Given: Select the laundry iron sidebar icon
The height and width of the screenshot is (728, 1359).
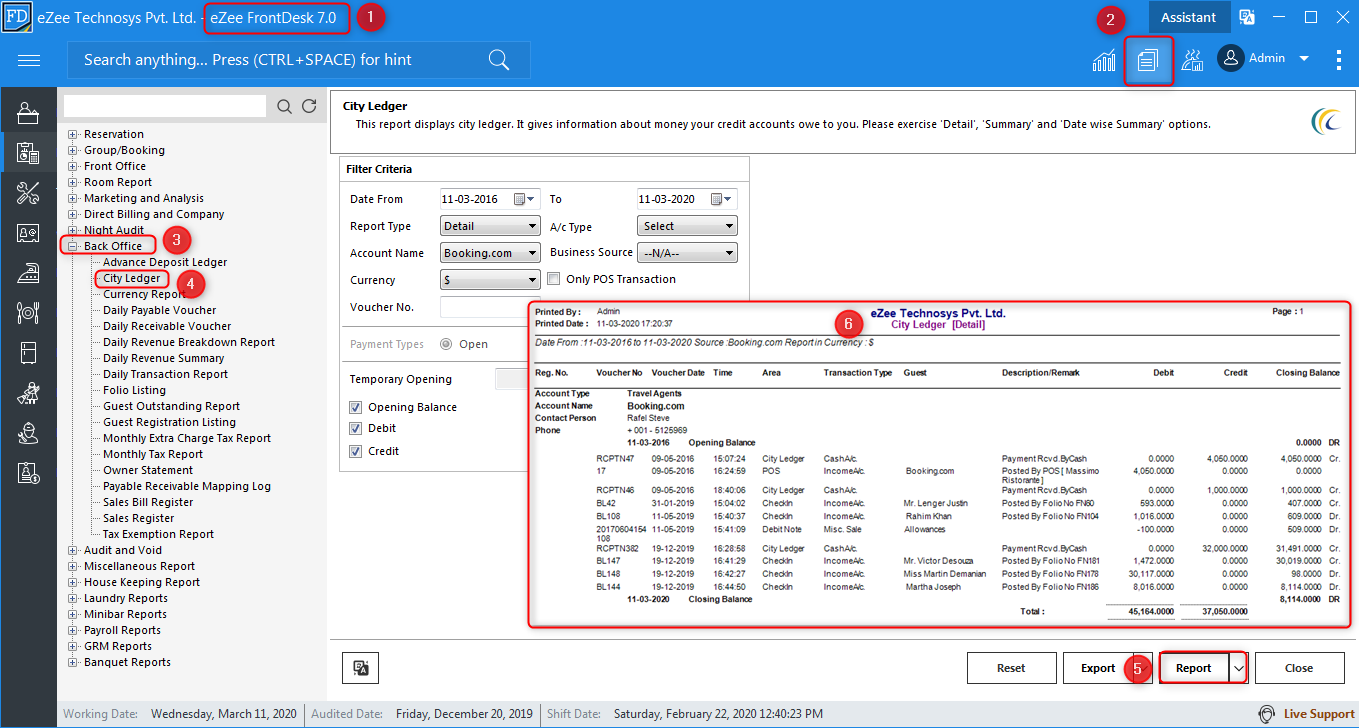Looking at the screenshot, I should click(x=28, y=273).
